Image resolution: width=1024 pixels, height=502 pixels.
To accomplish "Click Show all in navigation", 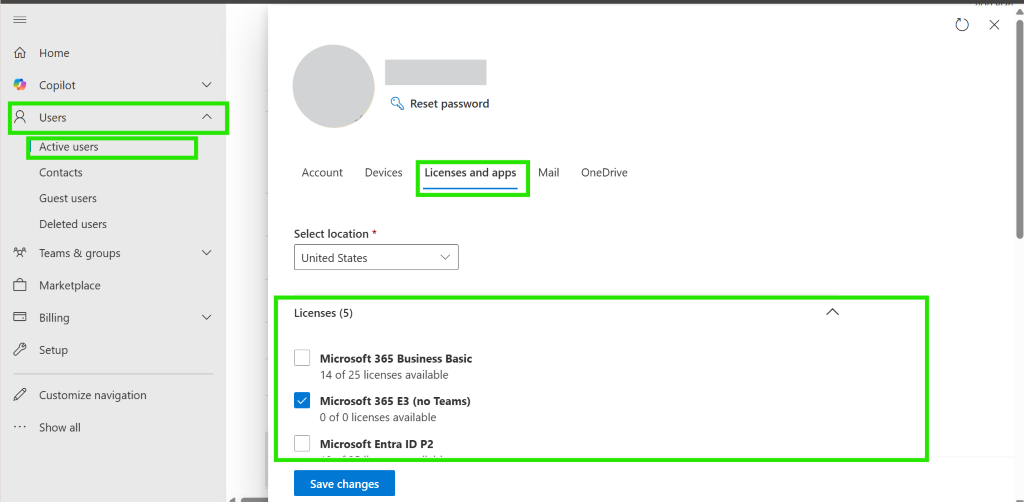I will (60, 428).
